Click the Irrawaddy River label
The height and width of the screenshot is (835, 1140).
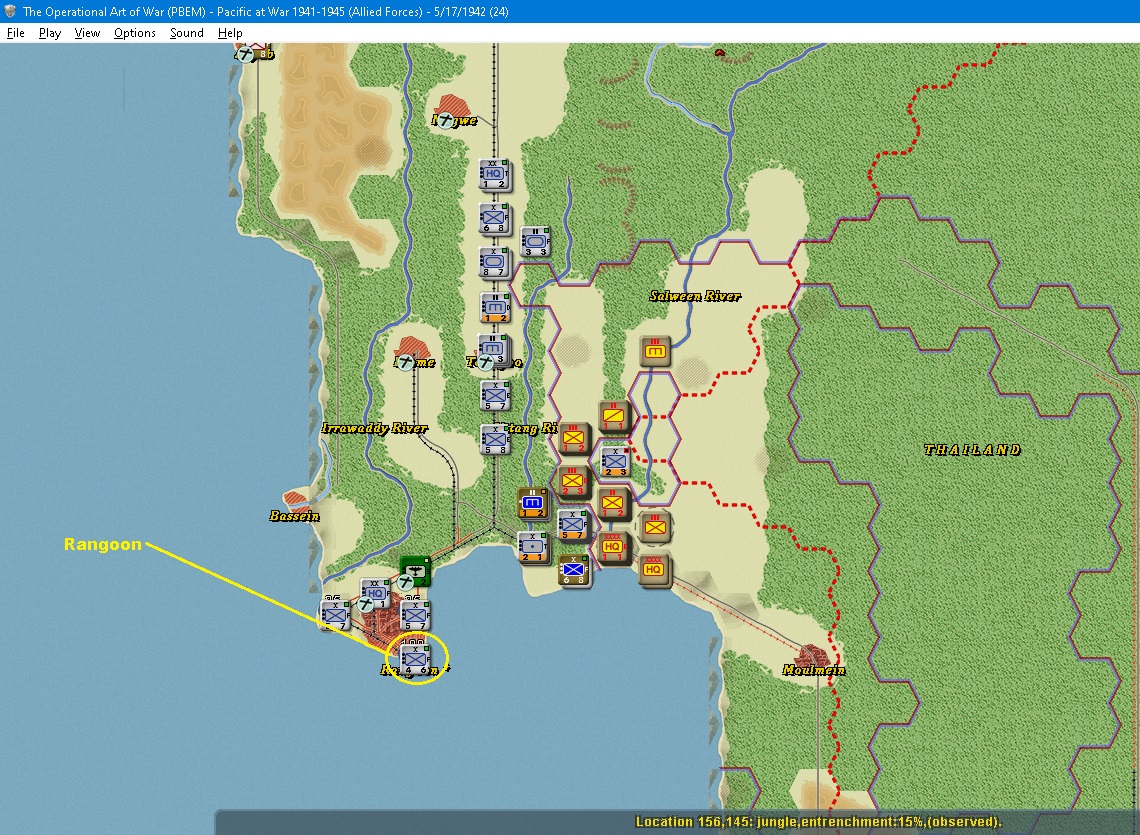374,428
